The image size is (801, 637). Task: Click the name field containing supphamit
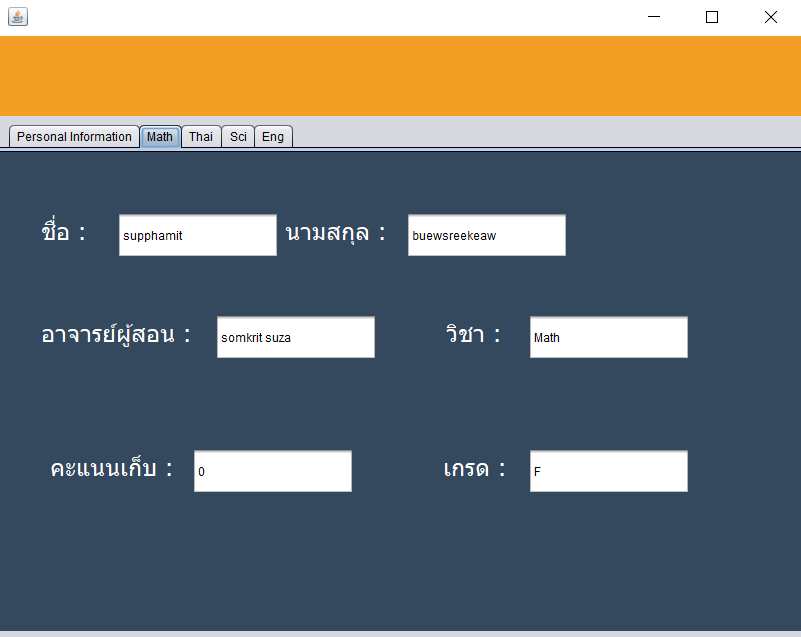tap(197, 235)
